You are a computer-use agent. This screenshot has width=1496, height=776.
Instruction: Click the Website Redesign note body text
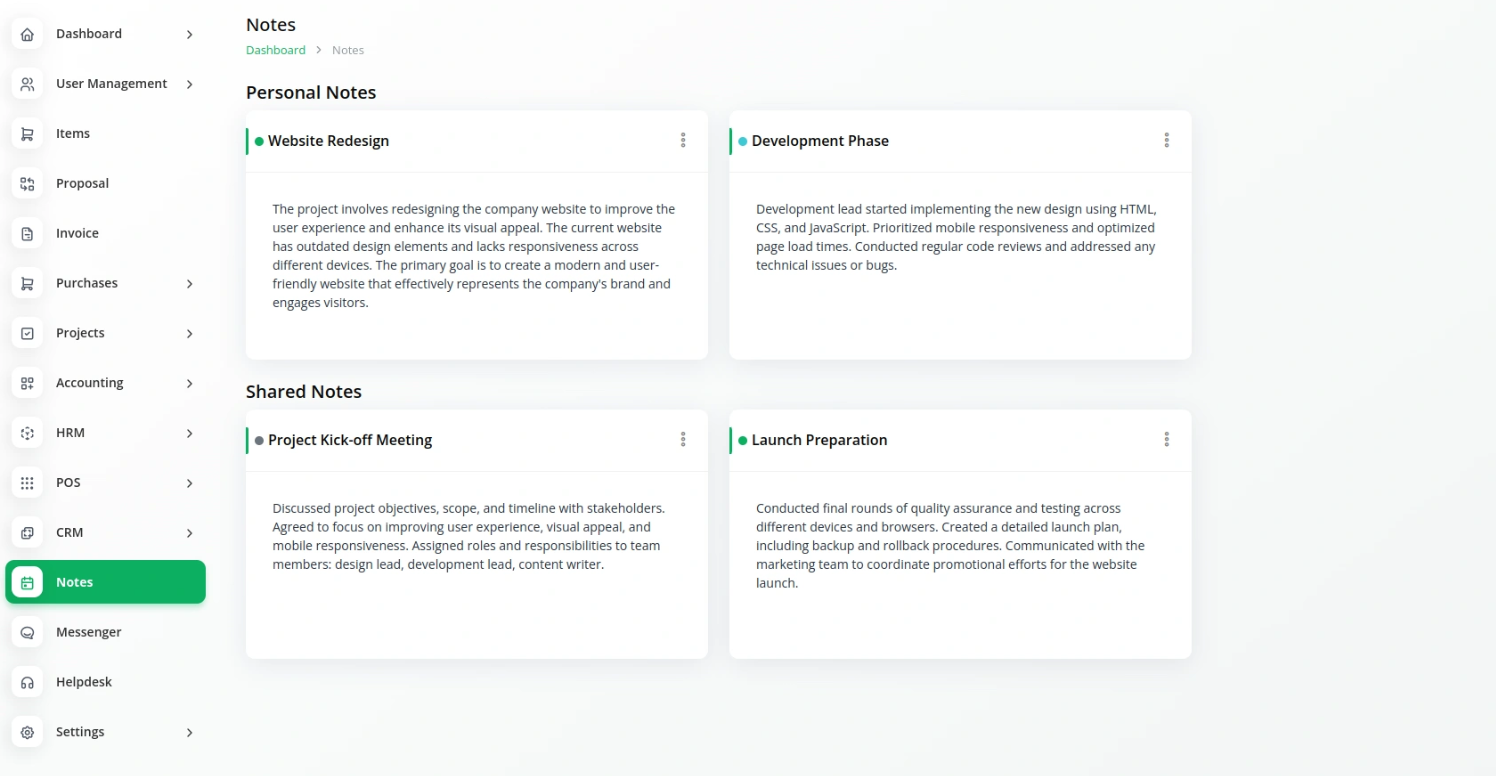coord(474,256)
